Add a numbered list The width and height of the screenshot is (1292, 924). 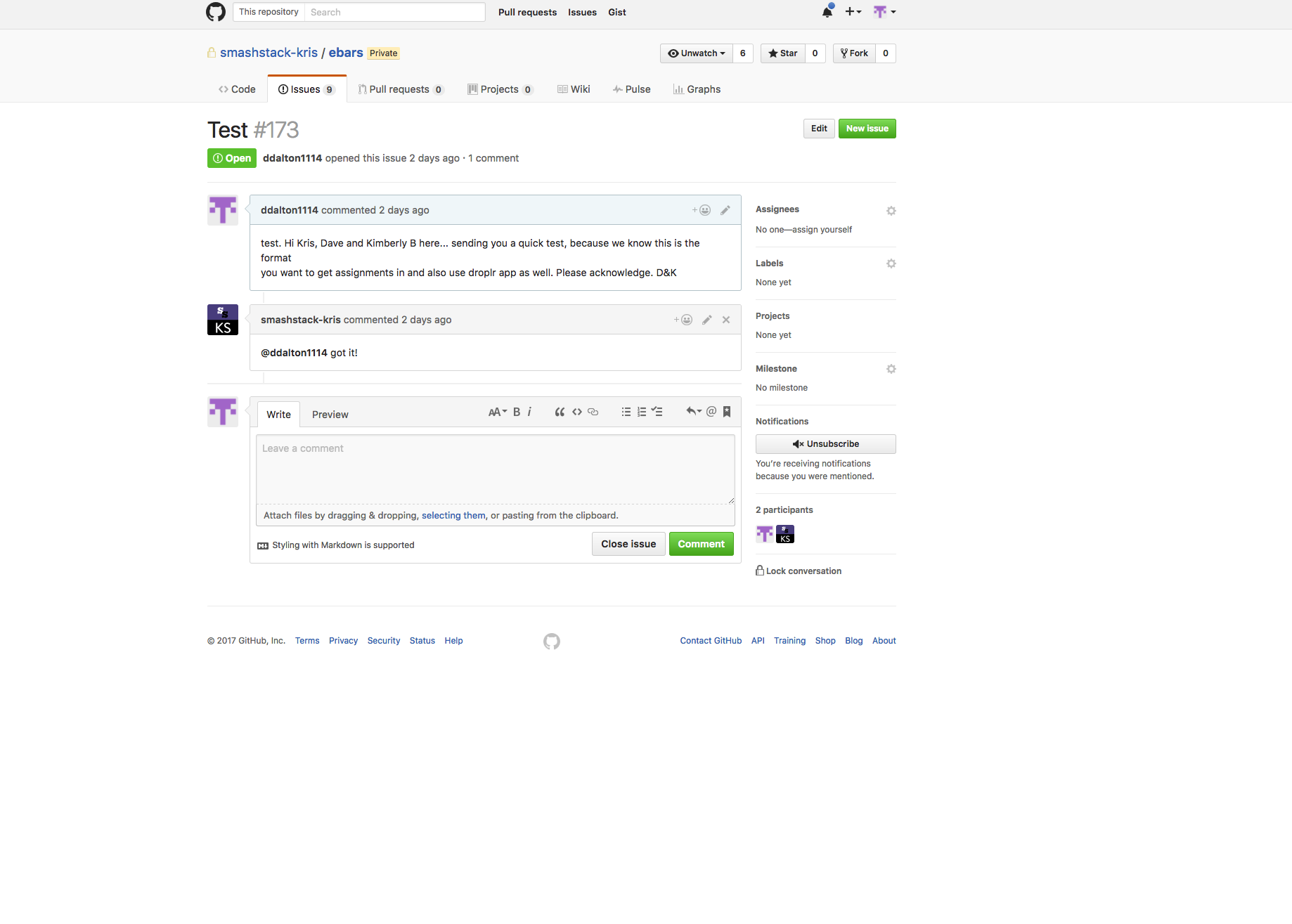642,412
